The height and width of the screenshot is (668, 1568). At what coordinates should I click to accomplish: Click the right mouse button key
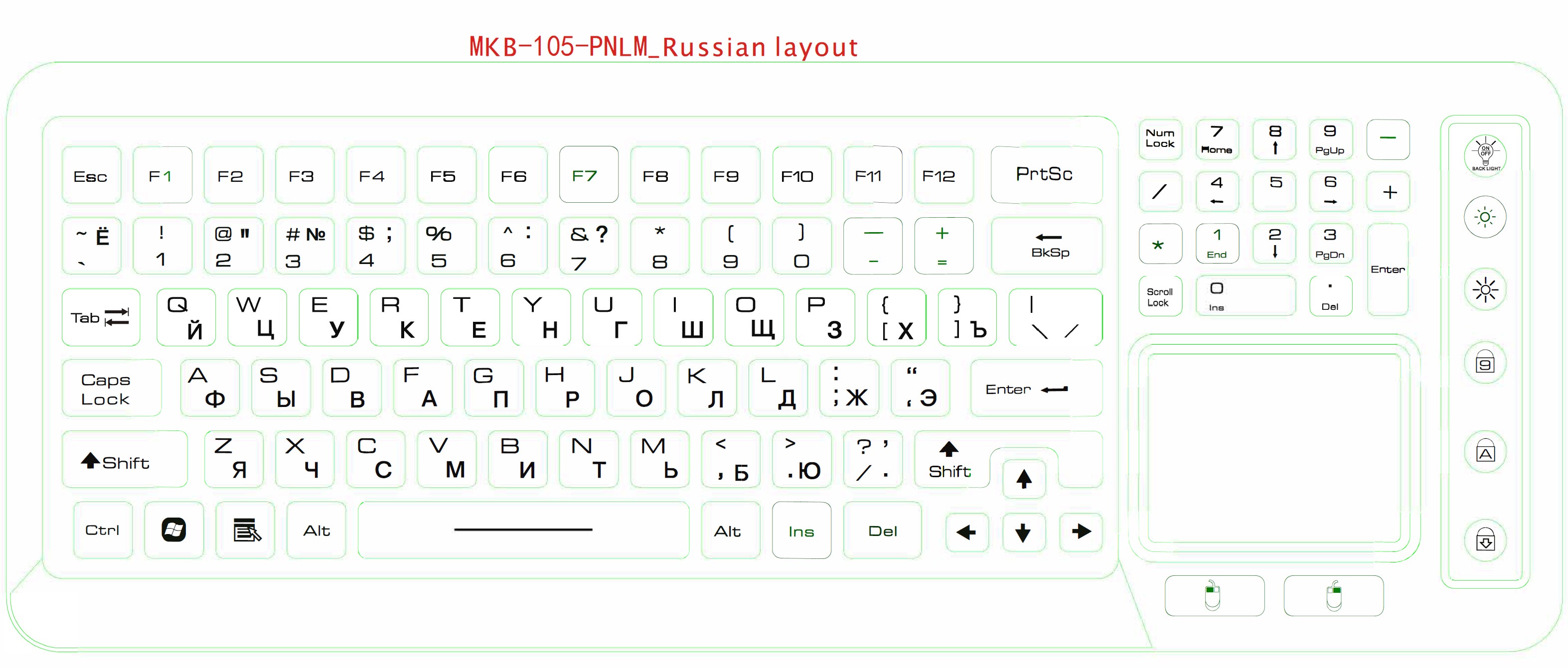(x=1333, y=596)
